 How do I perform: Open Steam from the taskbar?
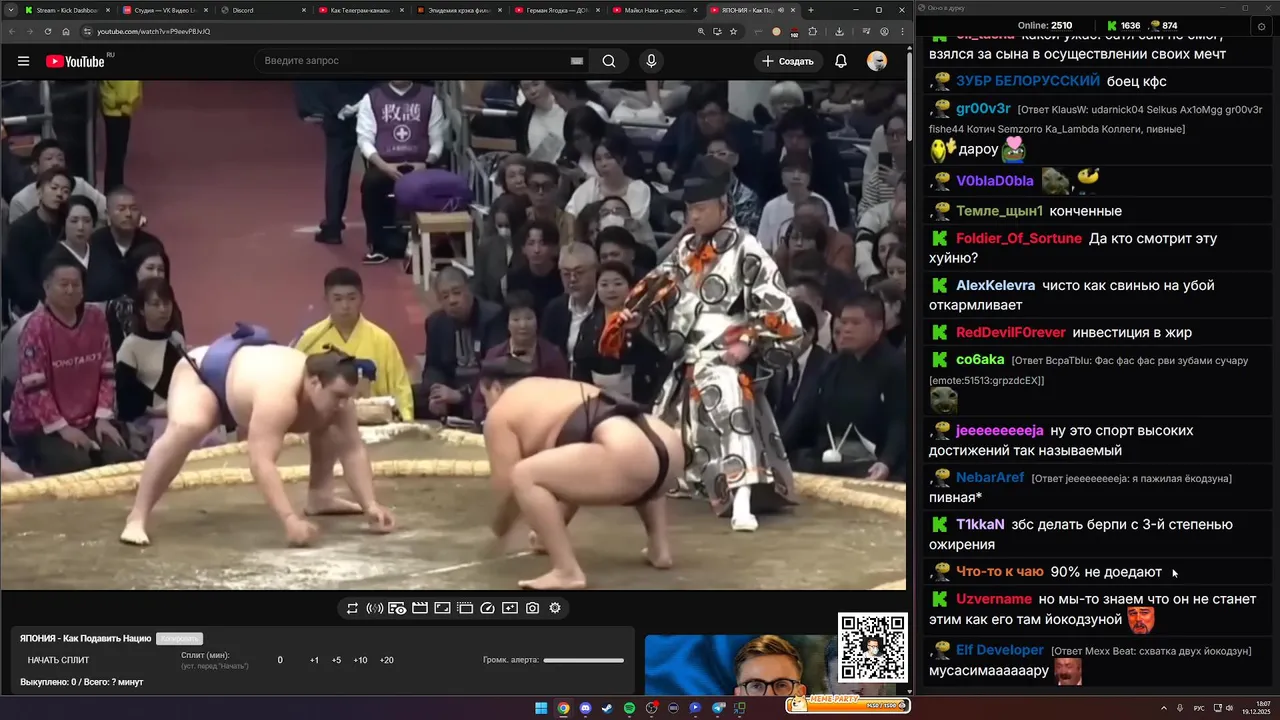607,708
